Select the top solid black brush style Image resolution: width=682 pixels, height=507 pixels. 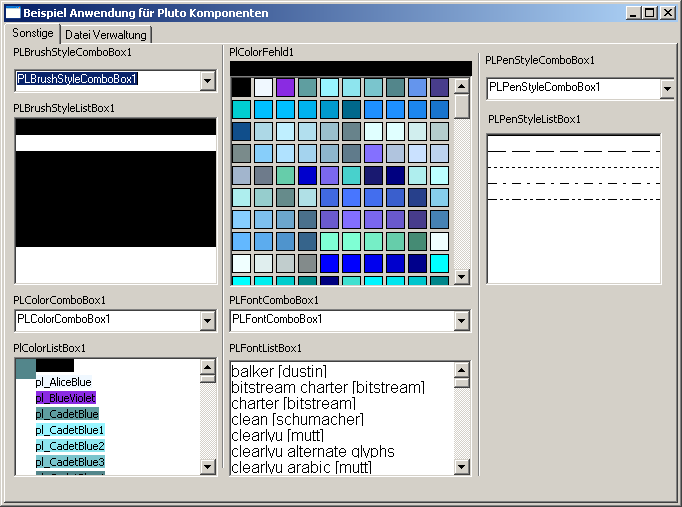point(115,127)
